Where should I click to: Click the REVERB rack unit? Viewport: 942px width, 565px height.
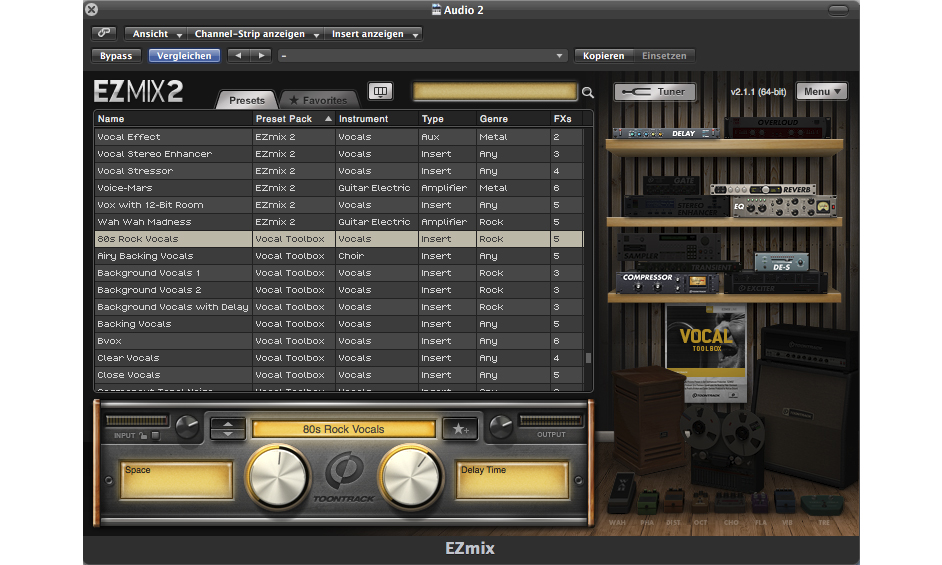tap(763, 189)
